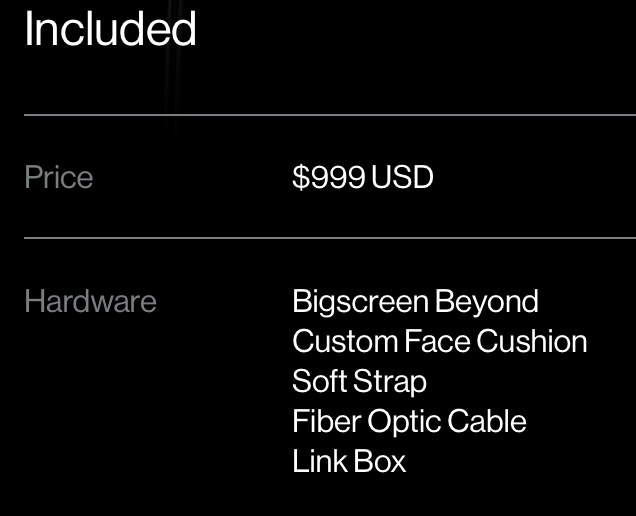The width and height of the screenshot is (636, 516).
Task: Click the word "Optic"
Action: (x=404, y=422)
